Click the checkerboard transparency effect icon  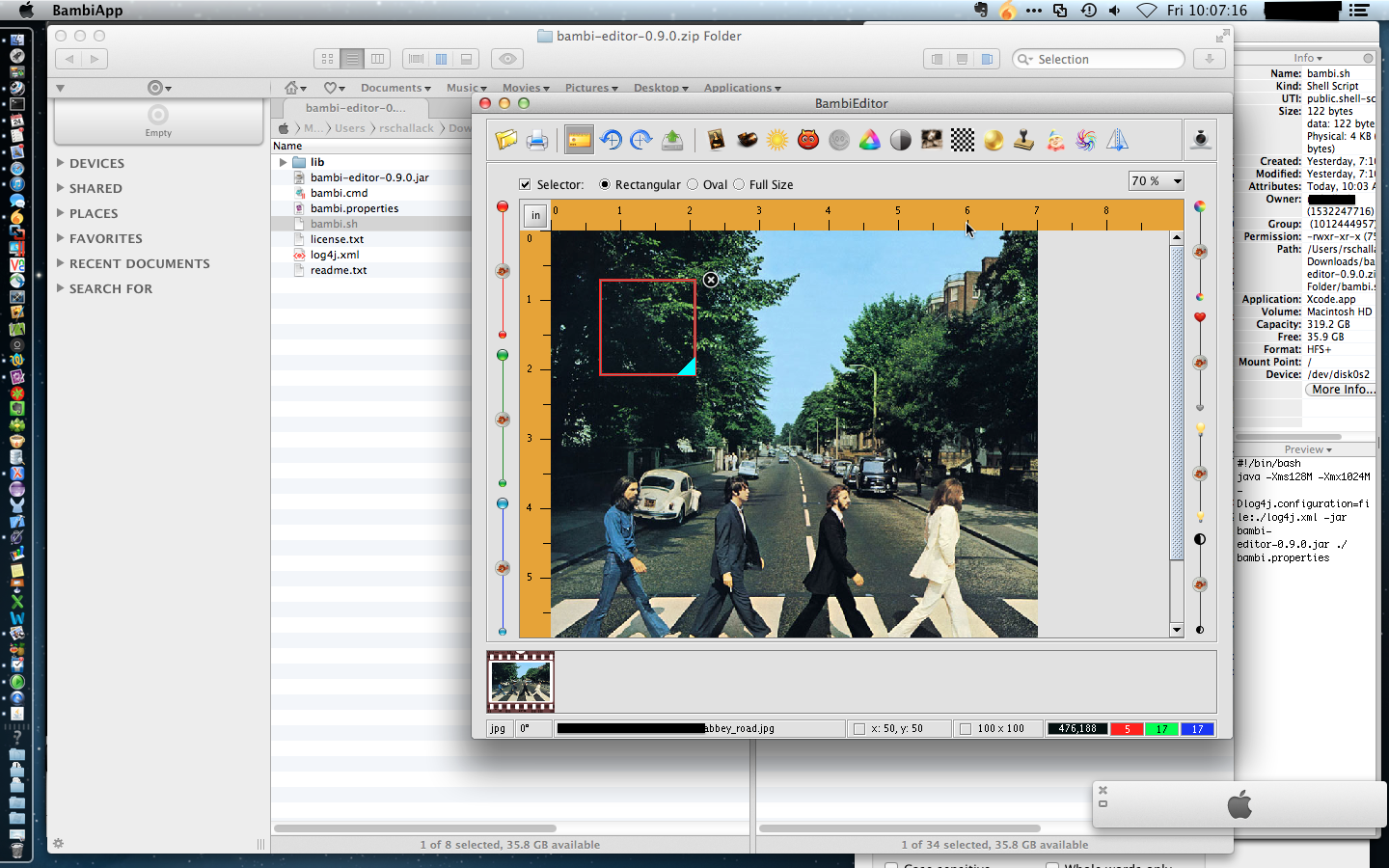(962, 140)
